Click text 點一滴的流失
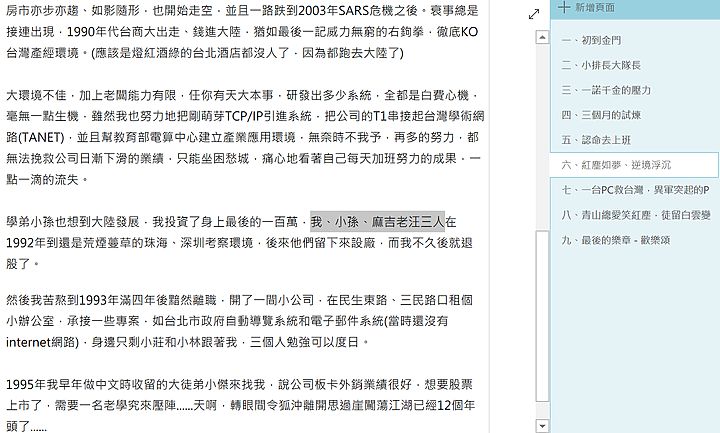The width and height of the screenshot is (720, 433). tap(43, 180)
